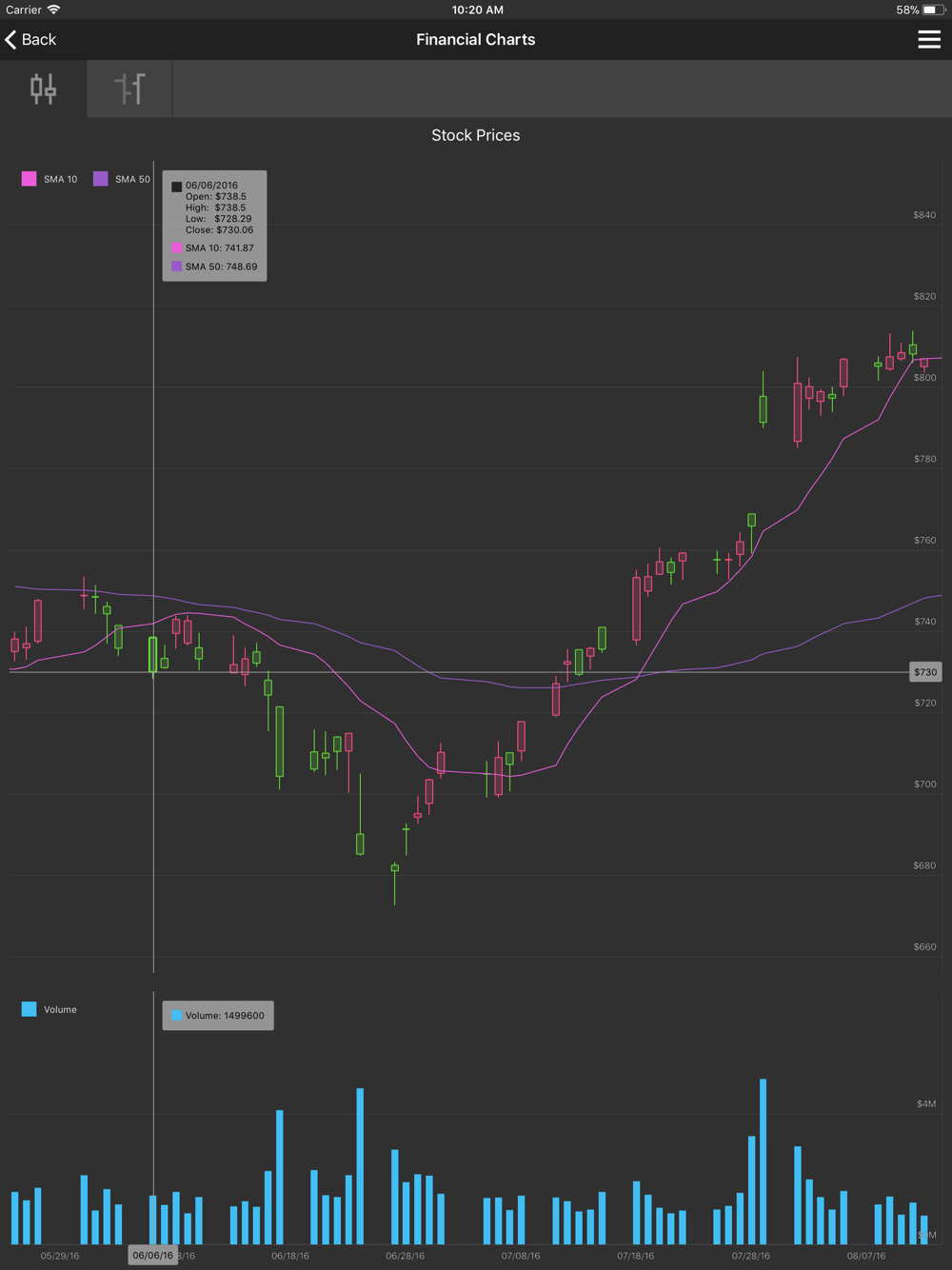The image size is (952, 1270).
Task: Click the $660 axis label
Action: (x=924, y=947)
